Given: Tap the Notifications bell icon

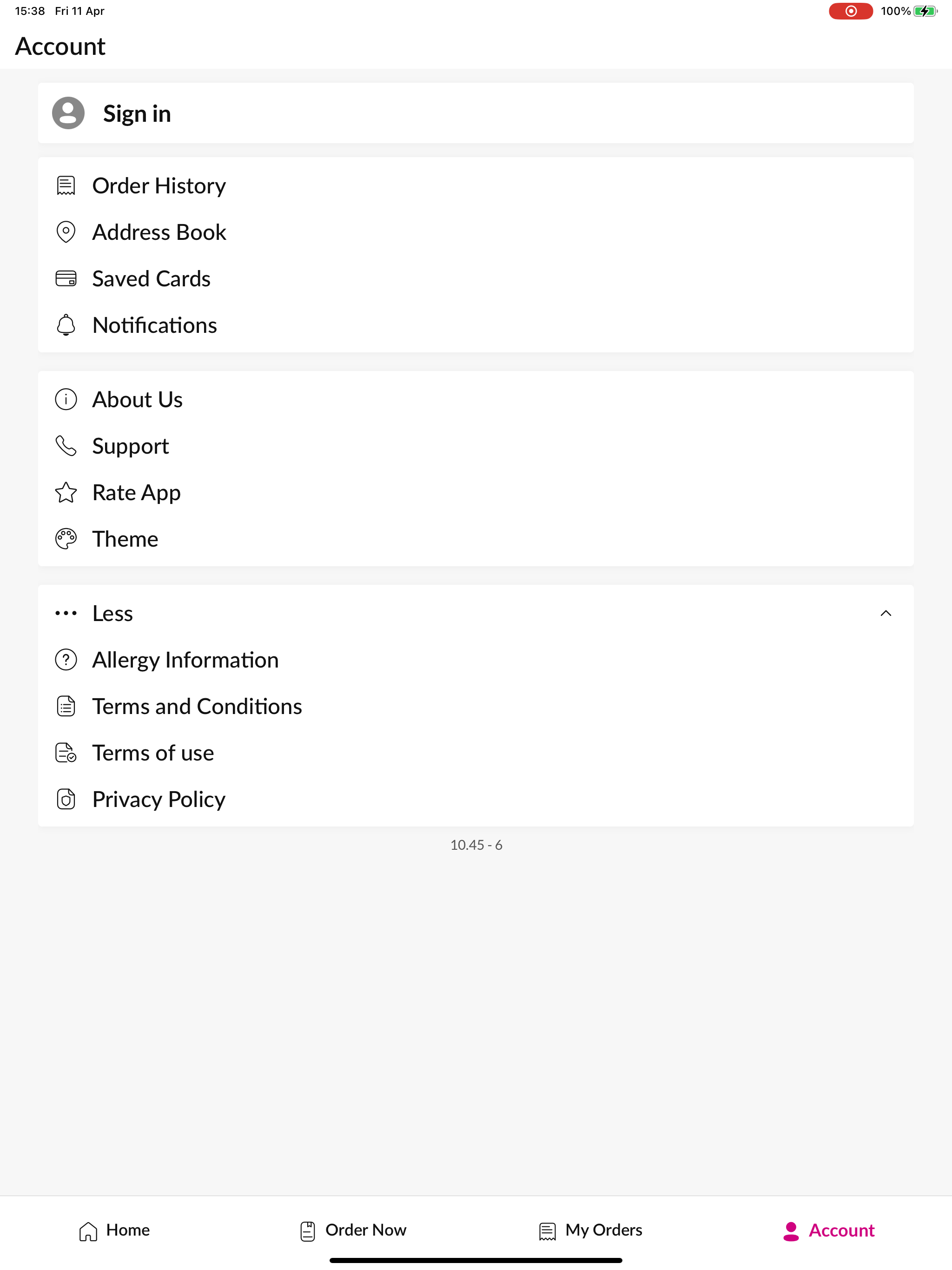Looking at the screenshot, I should (x=66, y=325).
